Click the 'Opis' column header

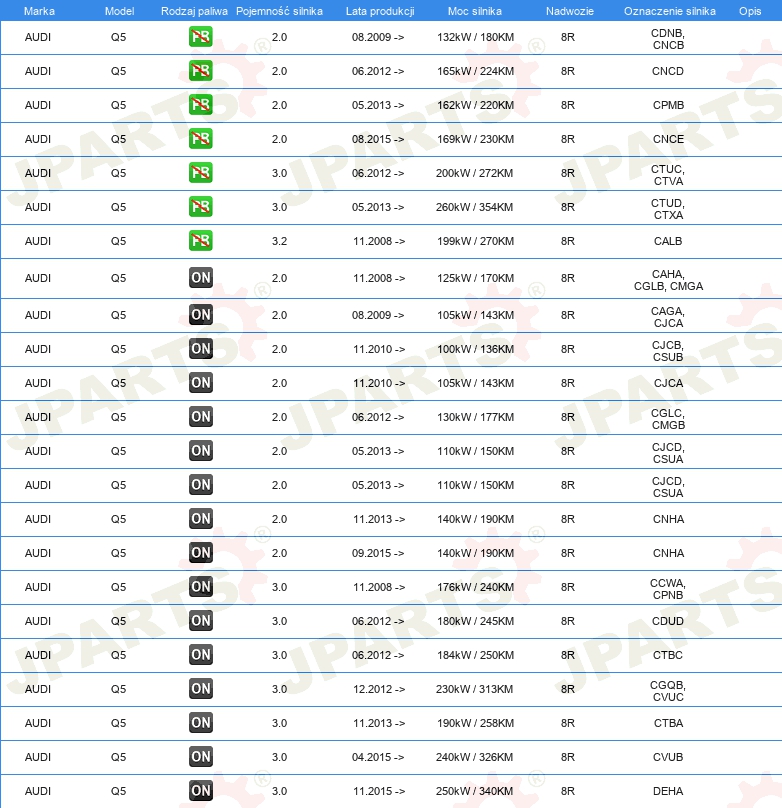(x=749, y=10)
